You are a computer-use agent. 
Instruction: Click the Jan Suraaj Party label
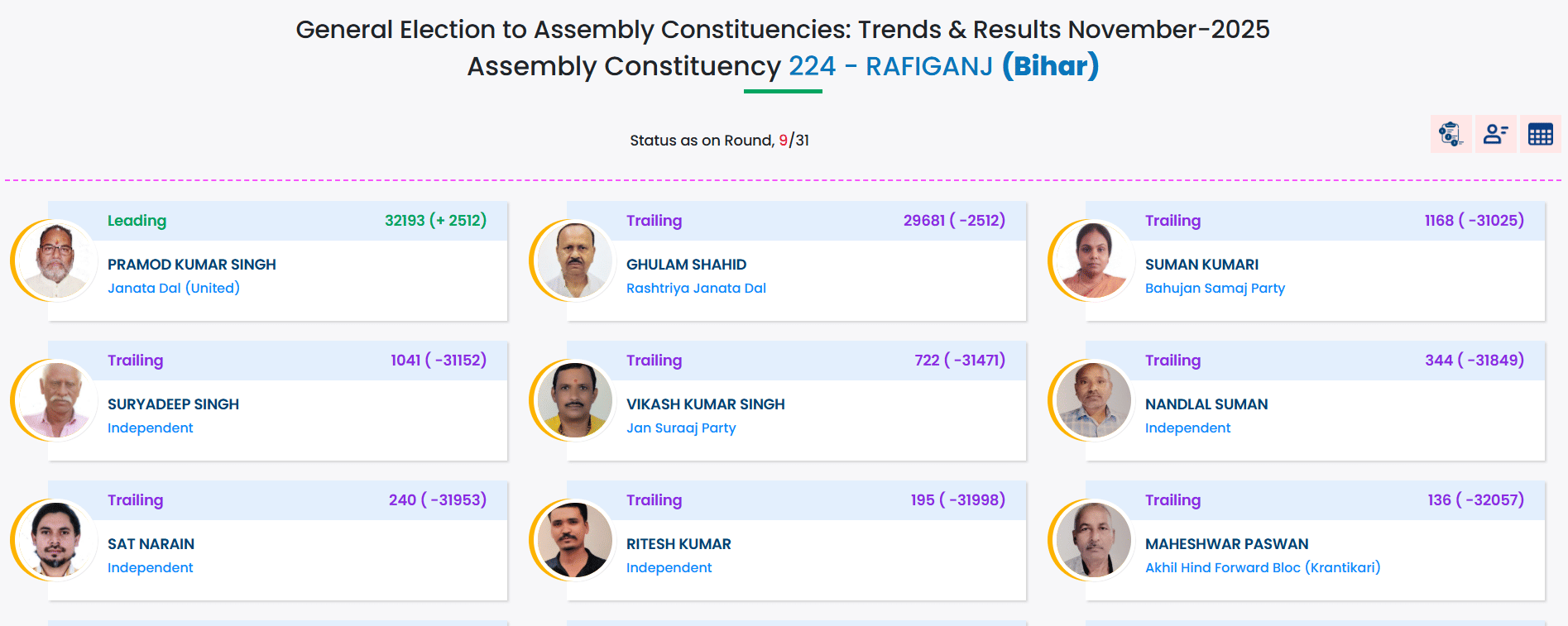681,428
